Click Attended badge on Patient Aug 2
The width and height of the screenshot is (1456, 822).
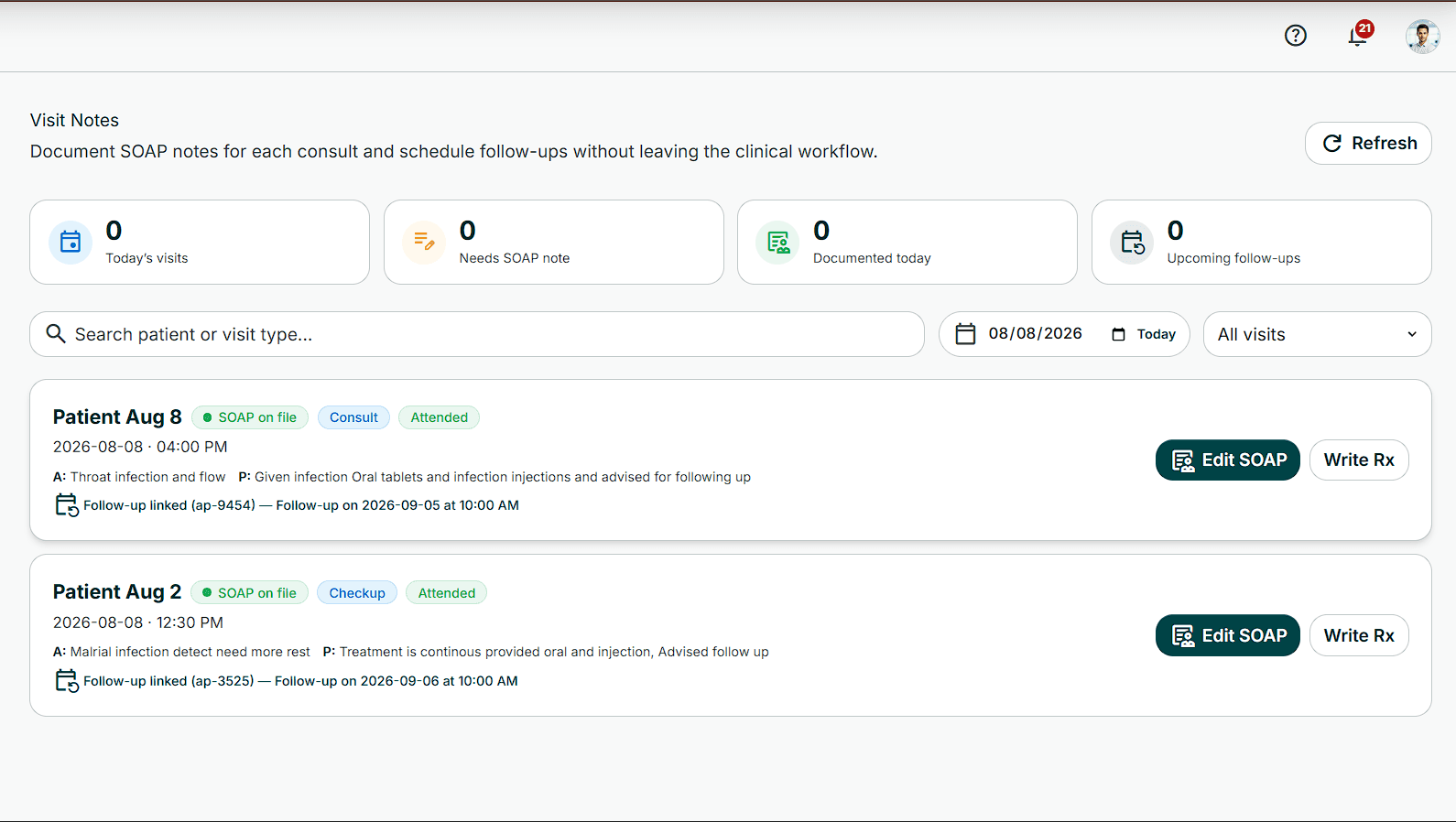(447, 593)
